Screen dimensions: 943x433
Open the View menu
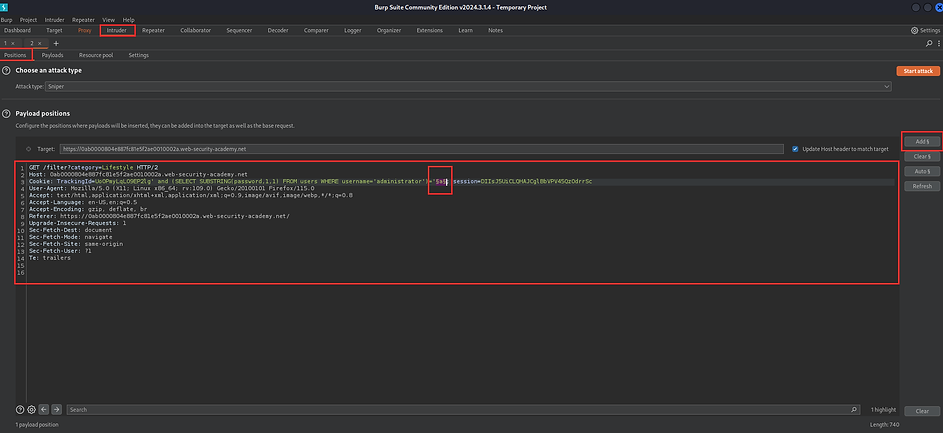pos(109,20)
